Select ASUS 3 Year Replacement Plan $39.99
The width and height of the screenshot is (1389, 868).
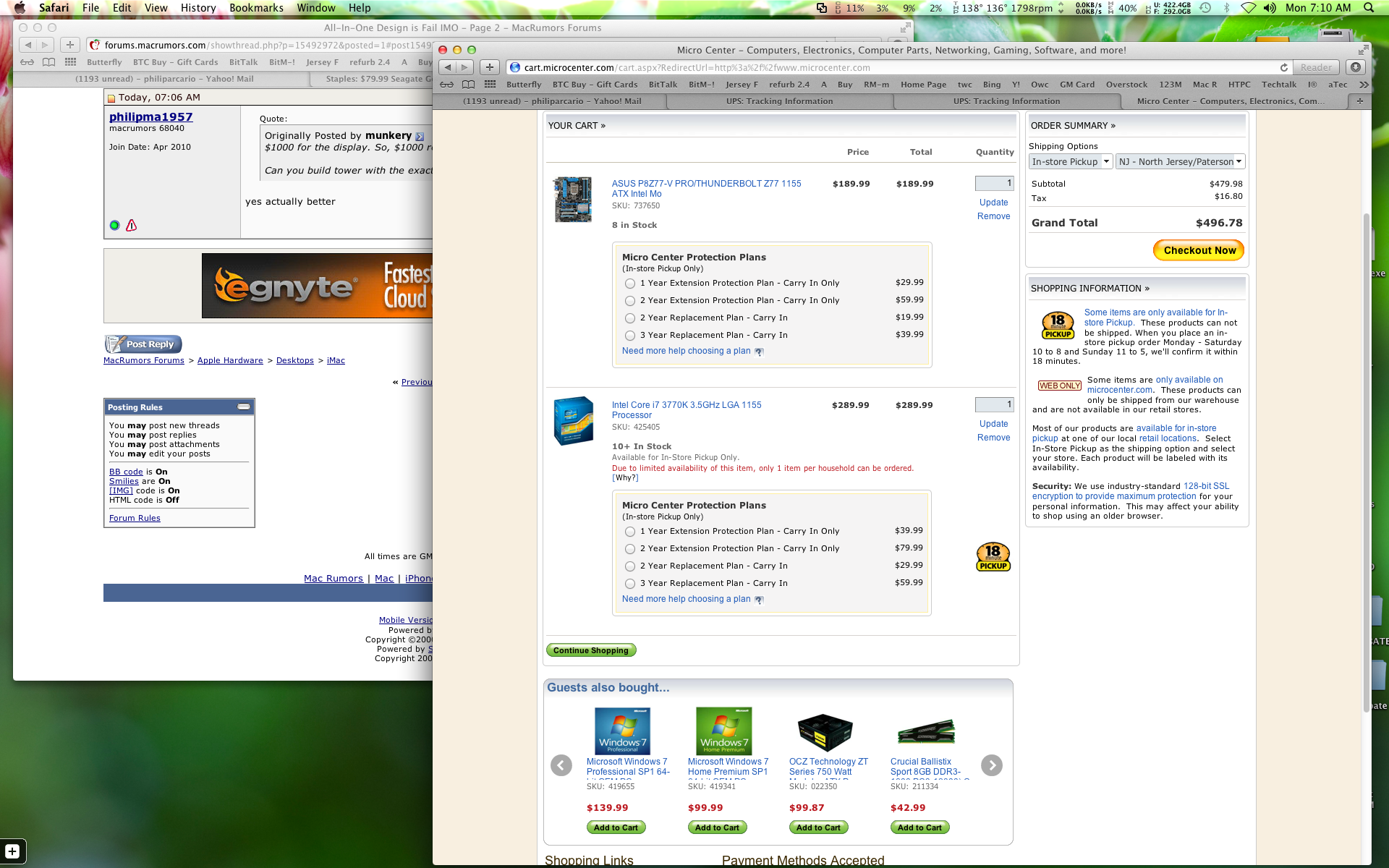(x=630, y=336)
